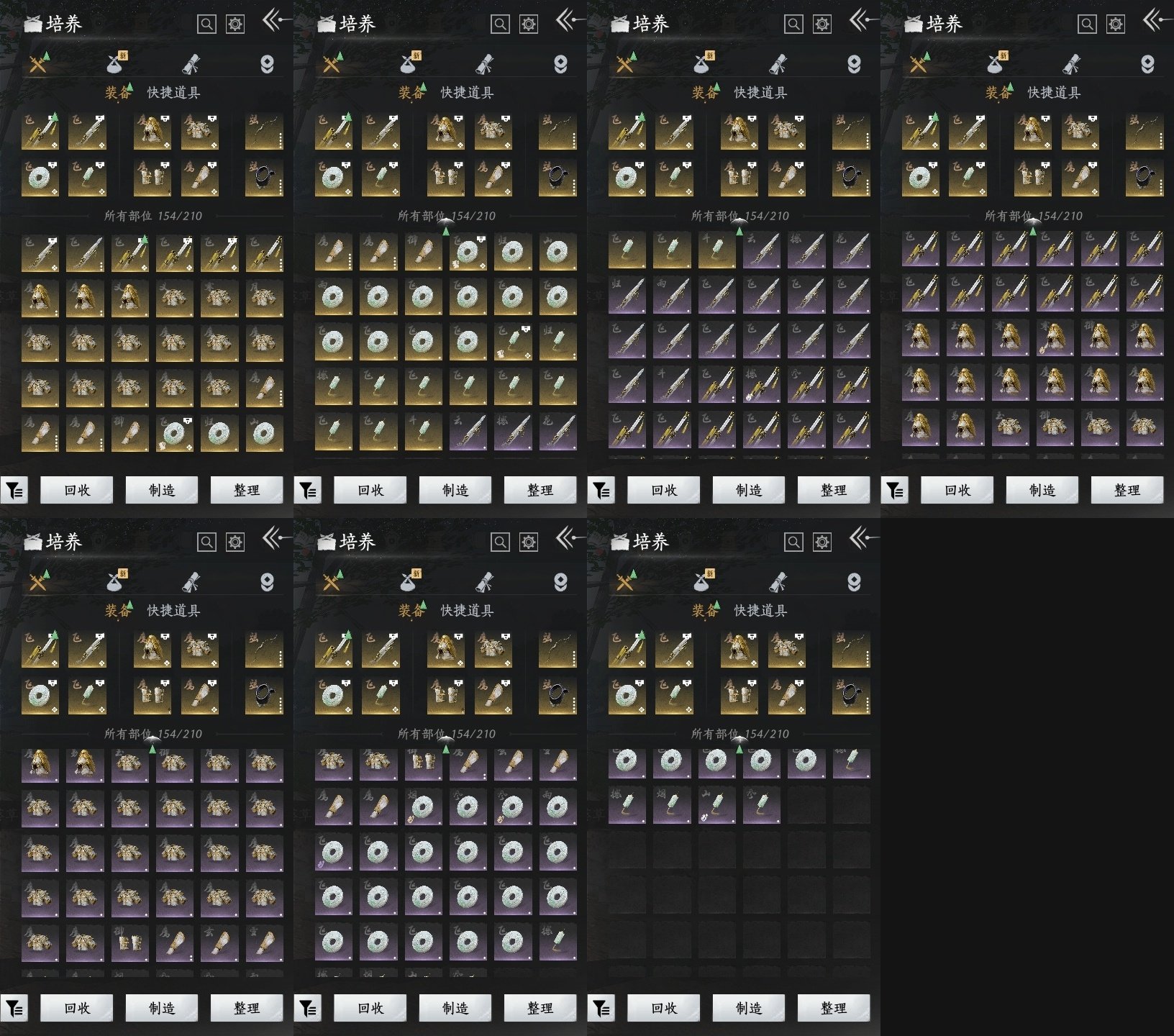Screen dimensions: 1174x1036
Task: Click 回收 in the second top panel
Action: click(370, 490)
